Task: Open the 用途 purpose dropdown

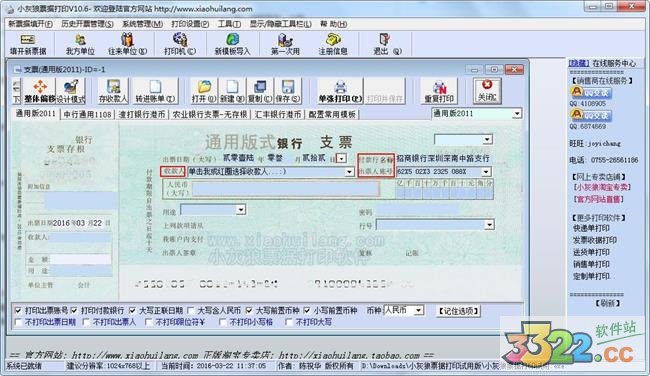Action: 240,210
